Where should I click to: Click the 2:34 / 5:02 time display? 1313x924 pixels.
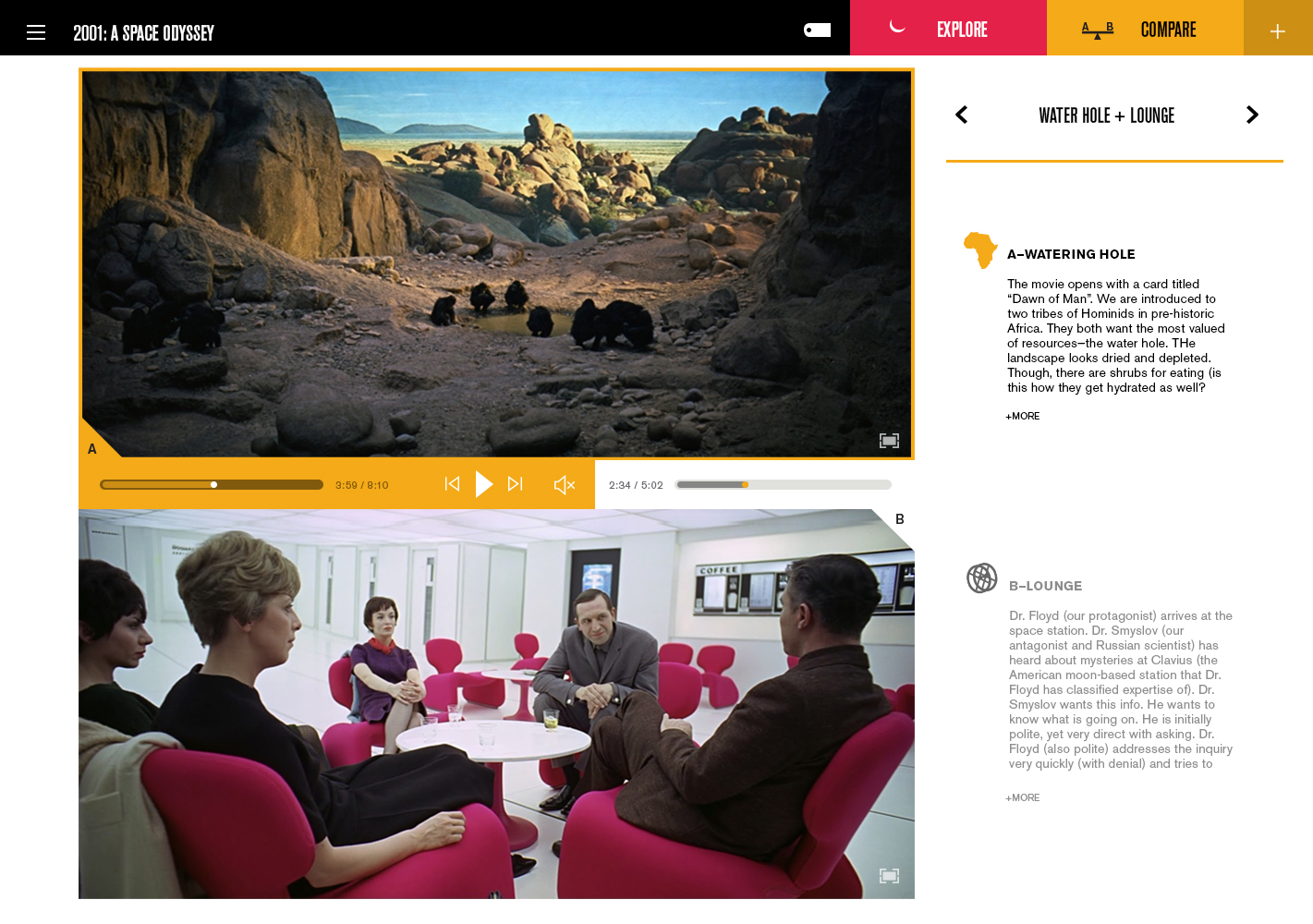pyautogui.click(x=636, y=485)
